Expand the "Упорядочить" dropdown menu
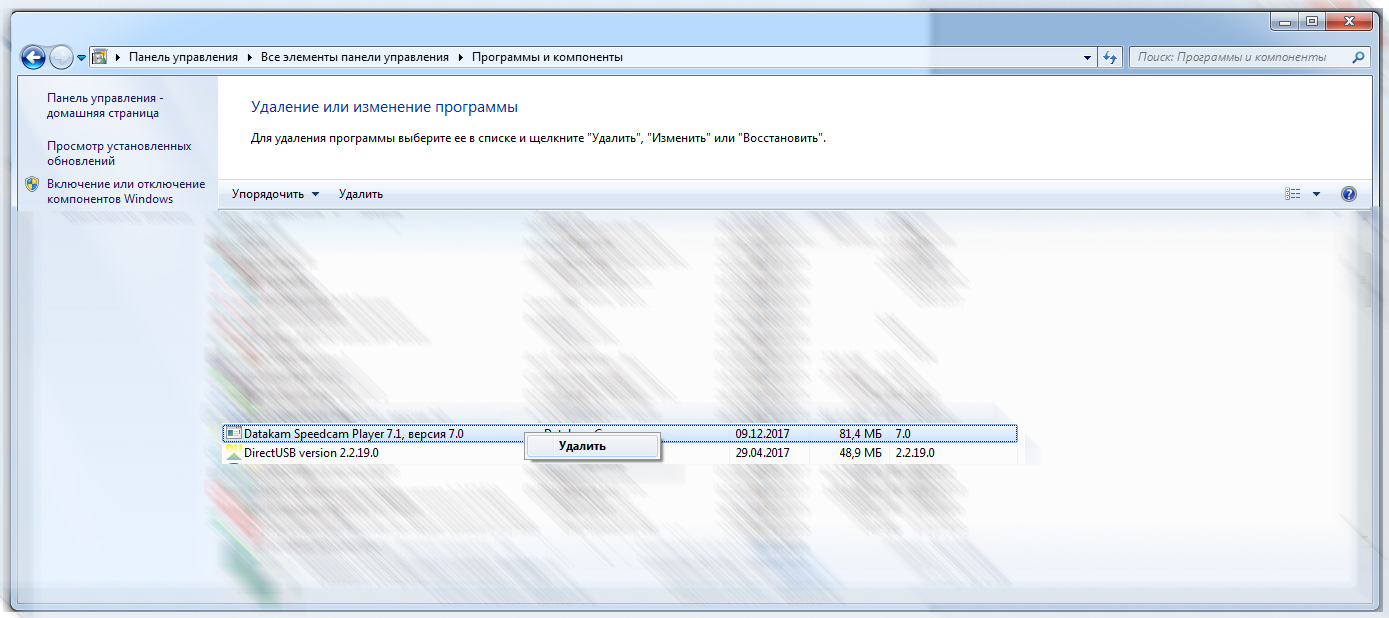 tap(275, 194)
